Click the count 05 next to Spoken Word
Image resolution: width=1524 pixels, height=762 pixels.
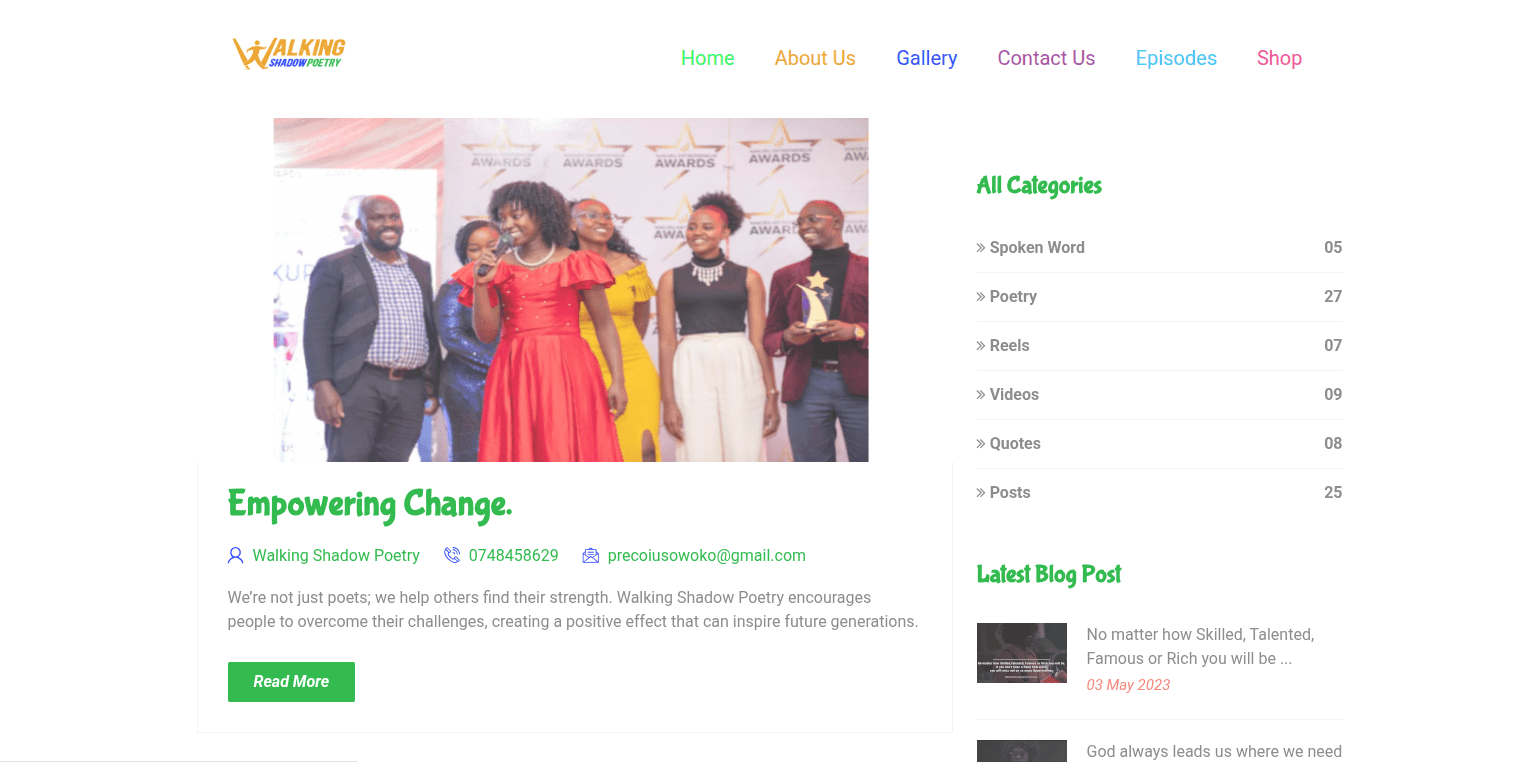pyautogui.click(x=1333, y=248)
